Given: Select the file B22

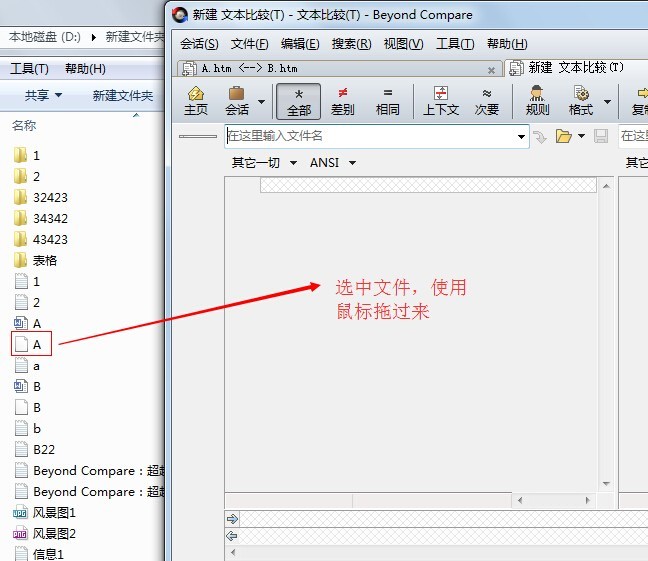Looking at the screenshot, I should pyautogui.click(x=35, y=449).
